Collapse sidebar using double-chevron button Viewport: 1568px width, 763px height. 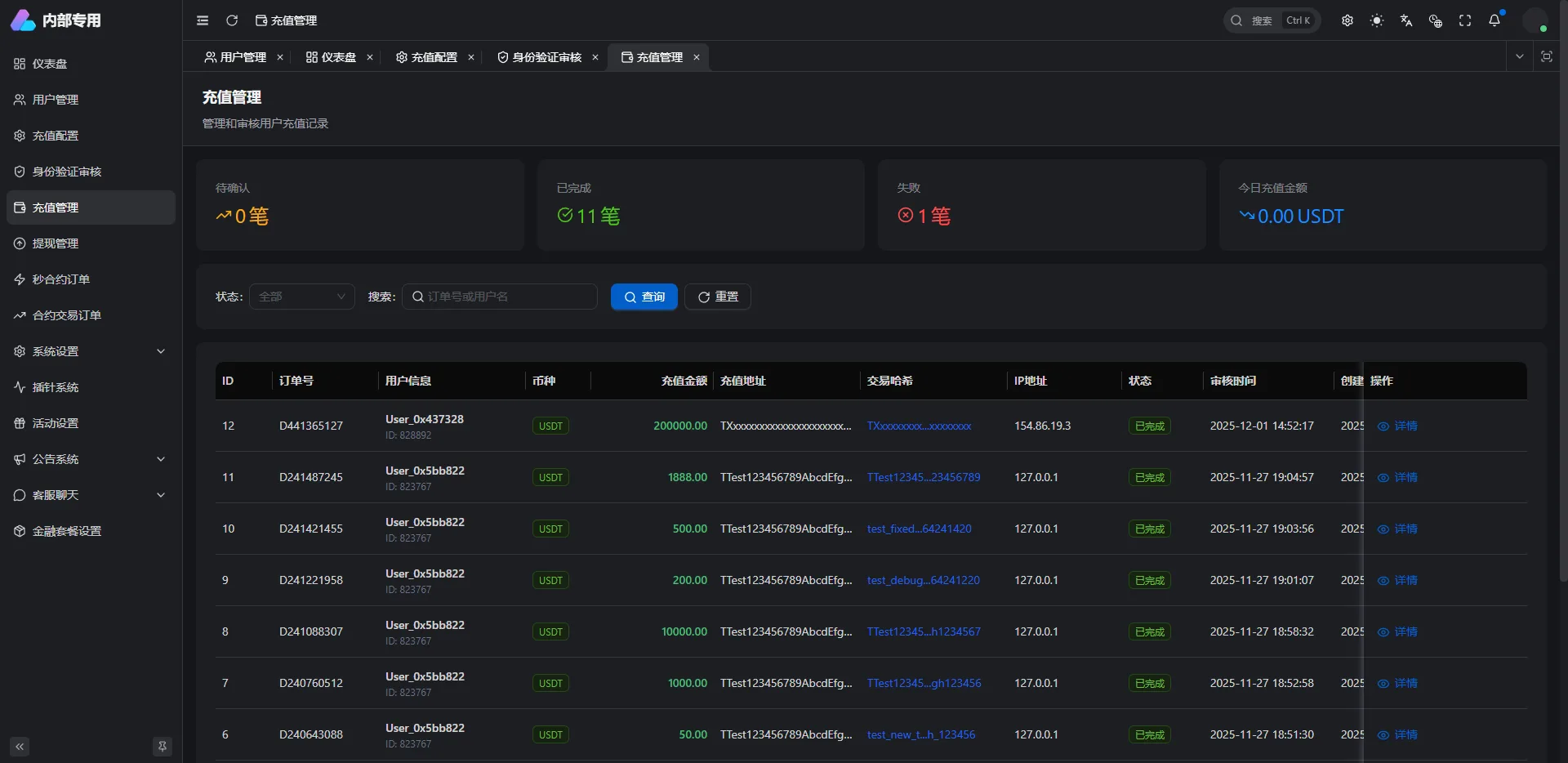click(20, 746)
